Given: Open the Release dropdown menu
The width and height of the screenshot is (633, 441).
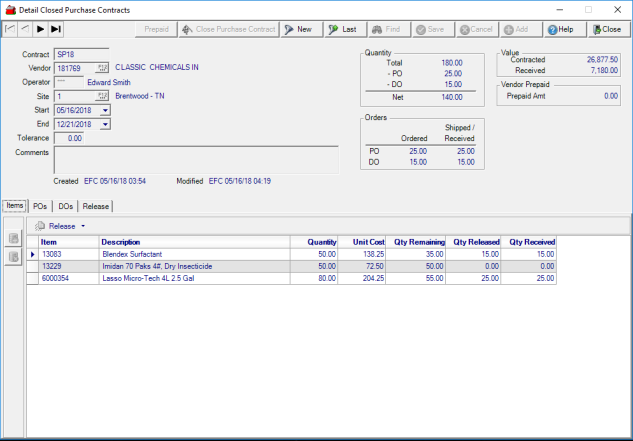Looking at the screenshot, I should tap(62, 226).
